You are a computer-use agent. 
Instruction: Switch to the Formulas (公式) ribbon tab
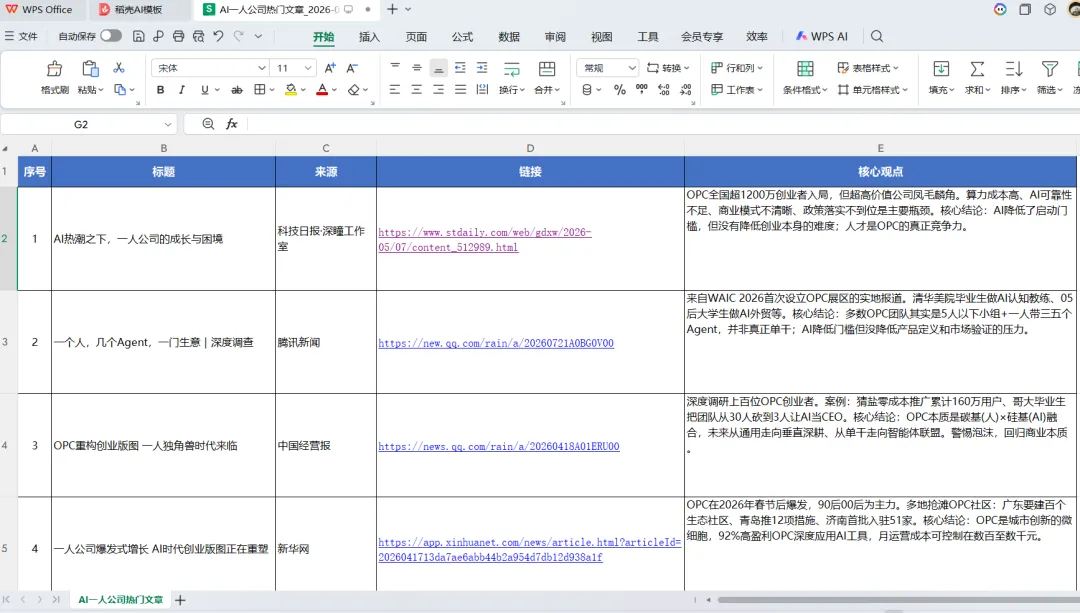tap(462, 37)
